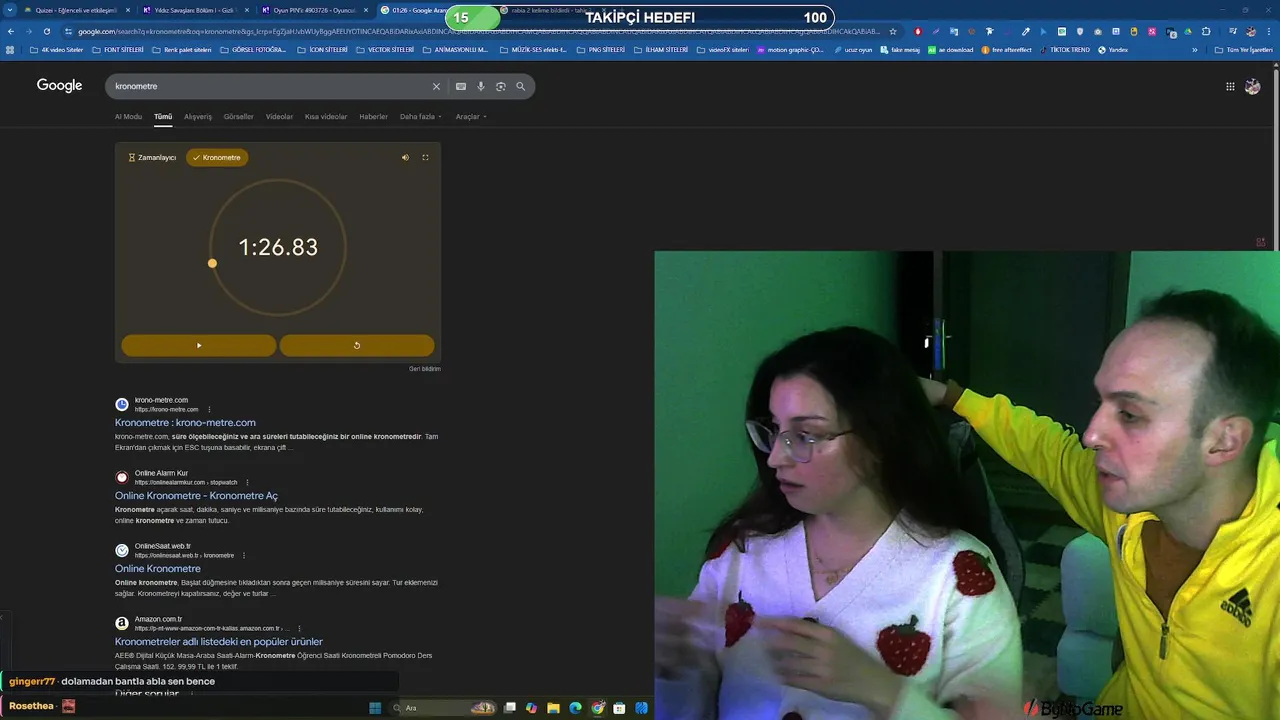Open the AI Modu tab
The width and height of the screenshot is (1280, 720).
click(x=128, y=117)
